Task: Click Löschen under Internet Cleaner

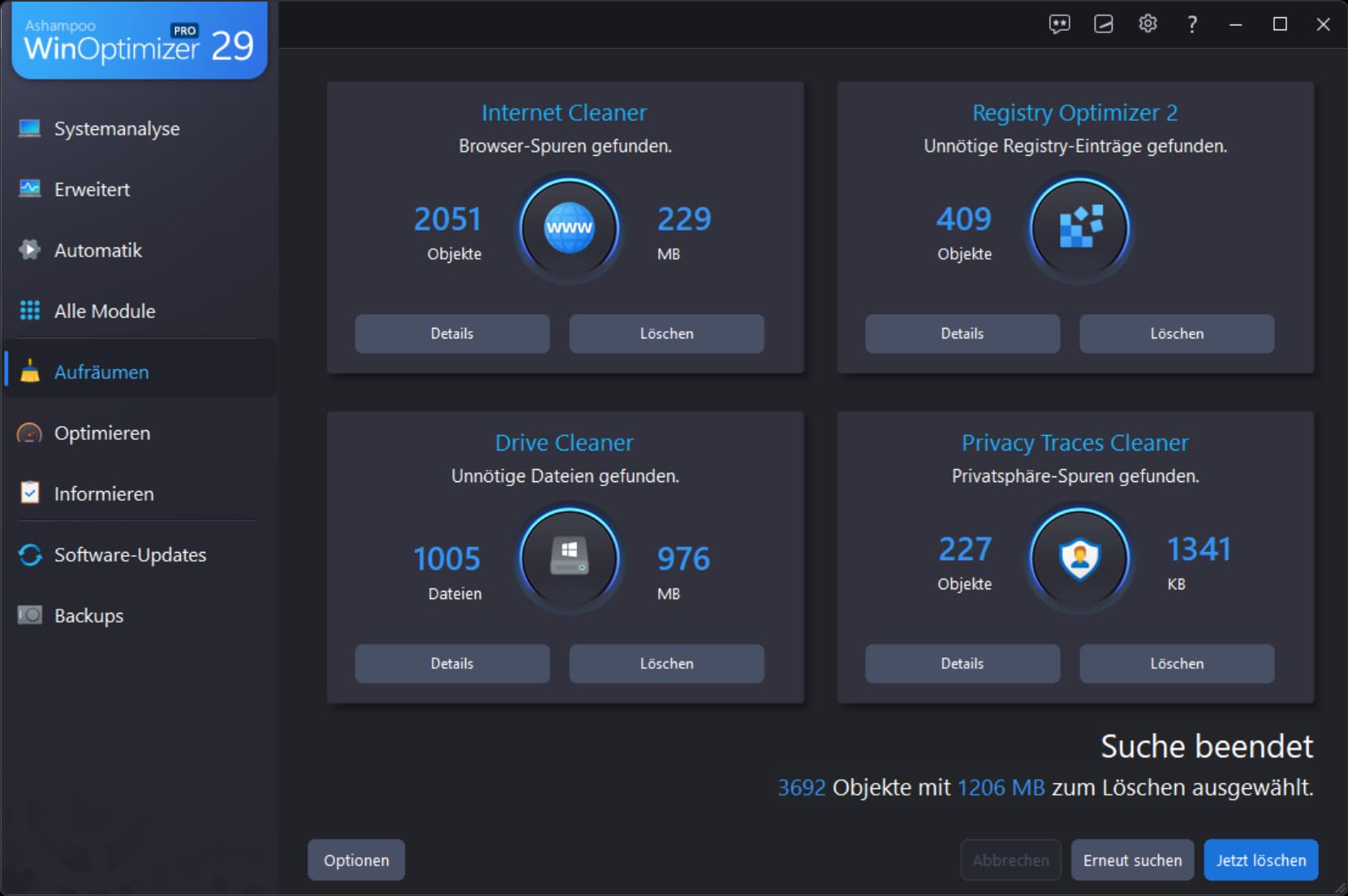Action: point(666,334)
